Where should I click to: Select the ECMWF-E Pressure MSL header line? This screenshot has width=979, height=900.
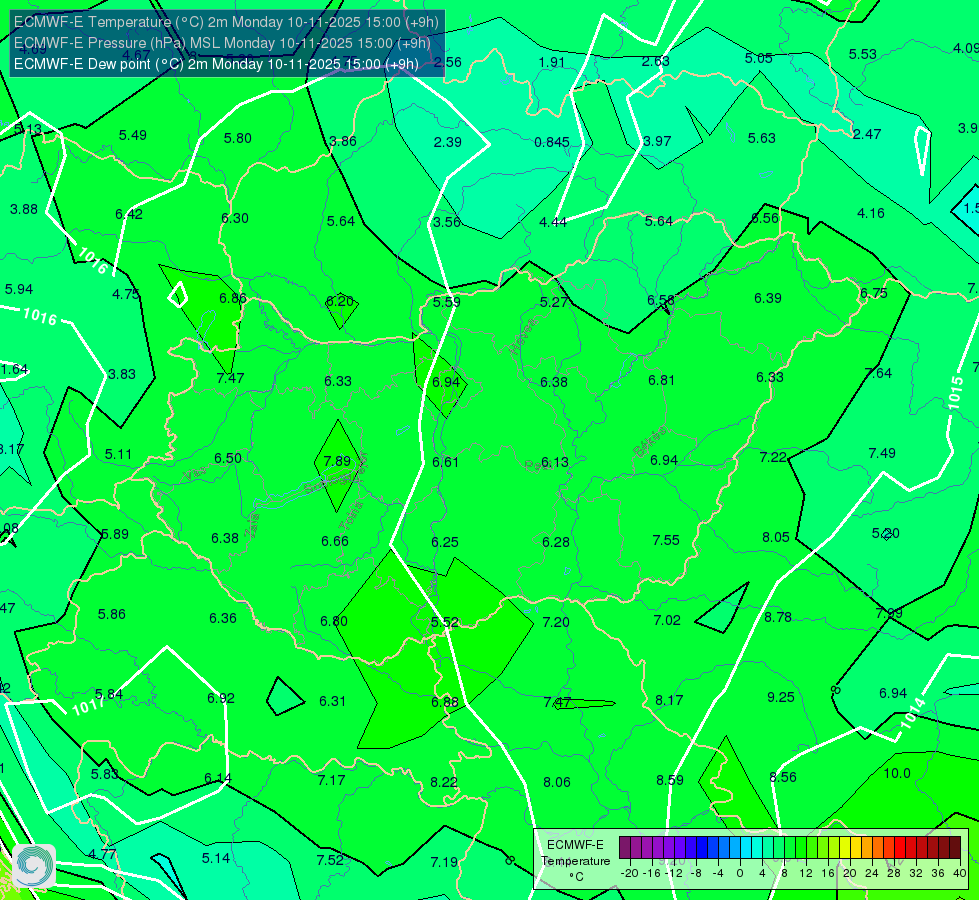tap(222, 43)
